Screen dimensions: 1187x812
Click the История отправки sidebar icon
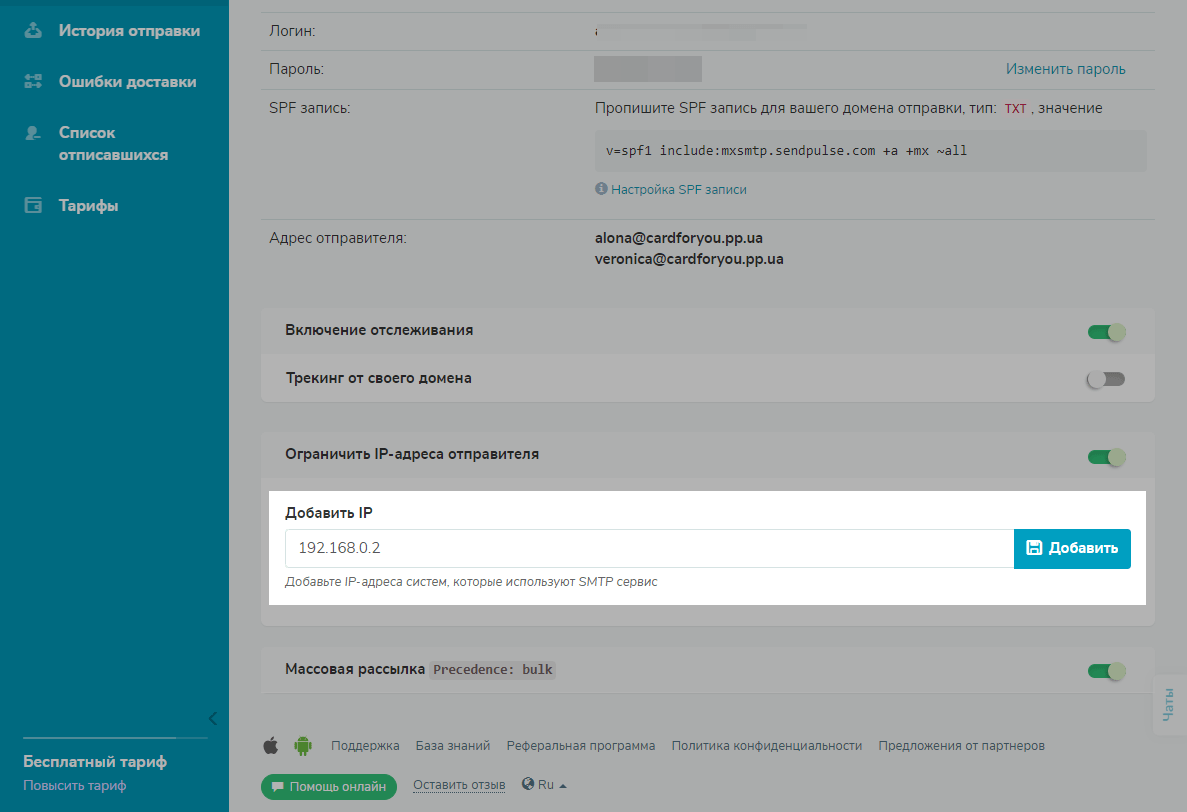point(33,30)
